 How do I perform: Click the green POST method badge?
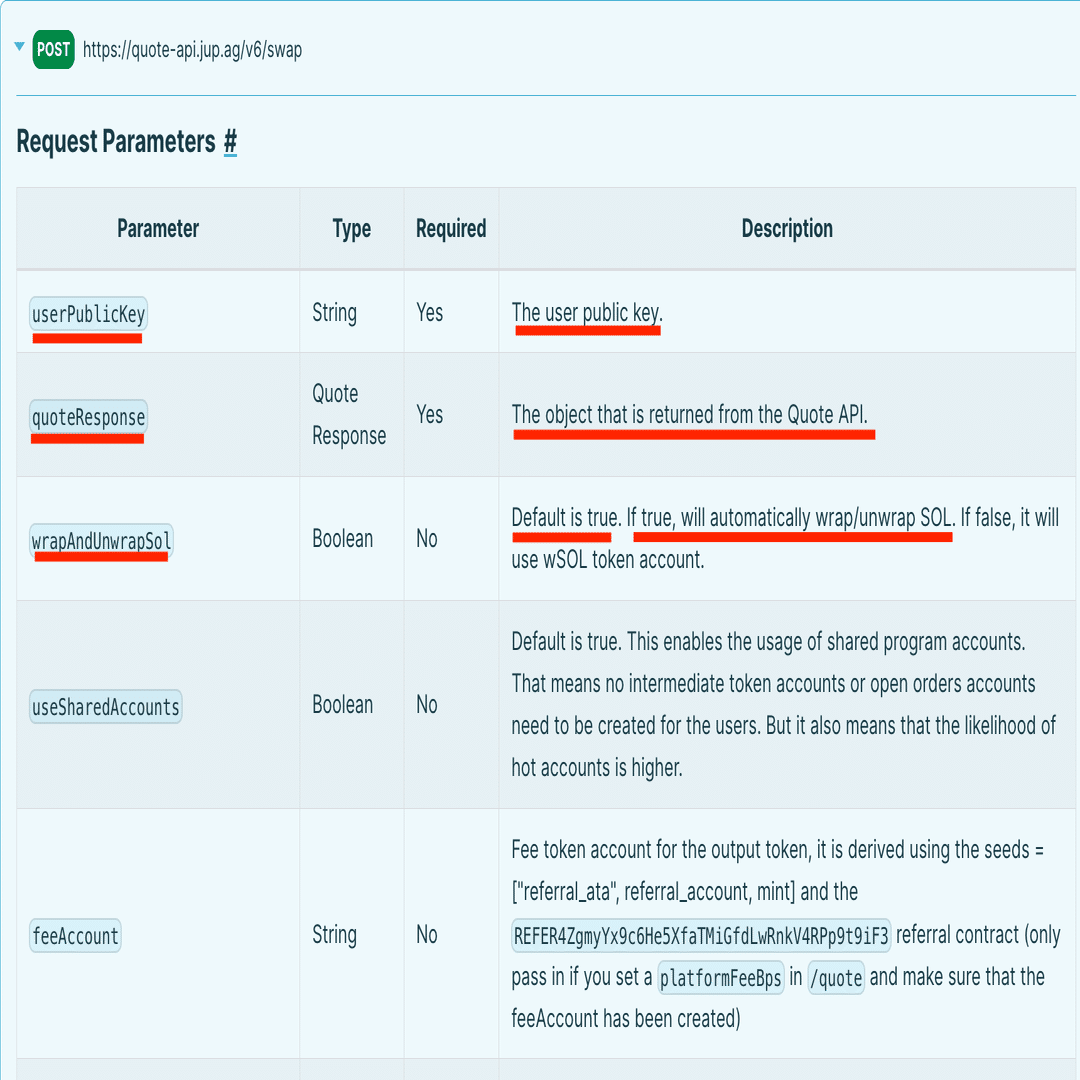[x=53, y=50]
